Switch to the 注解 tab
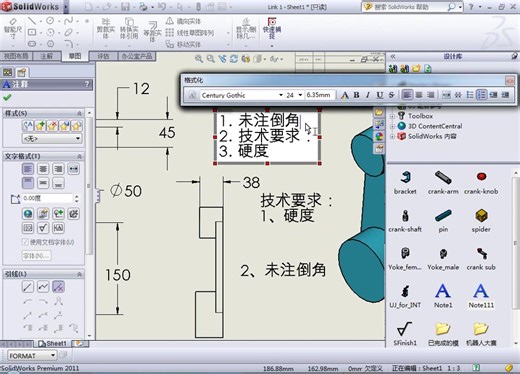520x374 pixels. point(47,56)
